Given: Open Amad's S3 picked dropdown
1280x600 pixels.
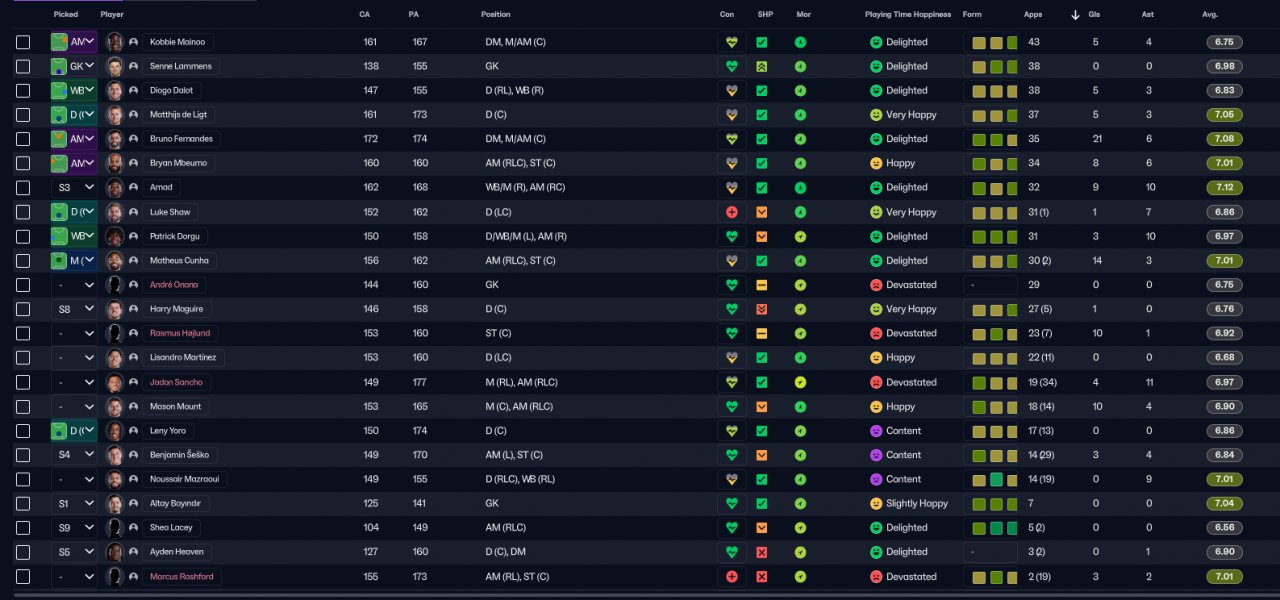Looking at the screenshot, I should tap(74, 187).
